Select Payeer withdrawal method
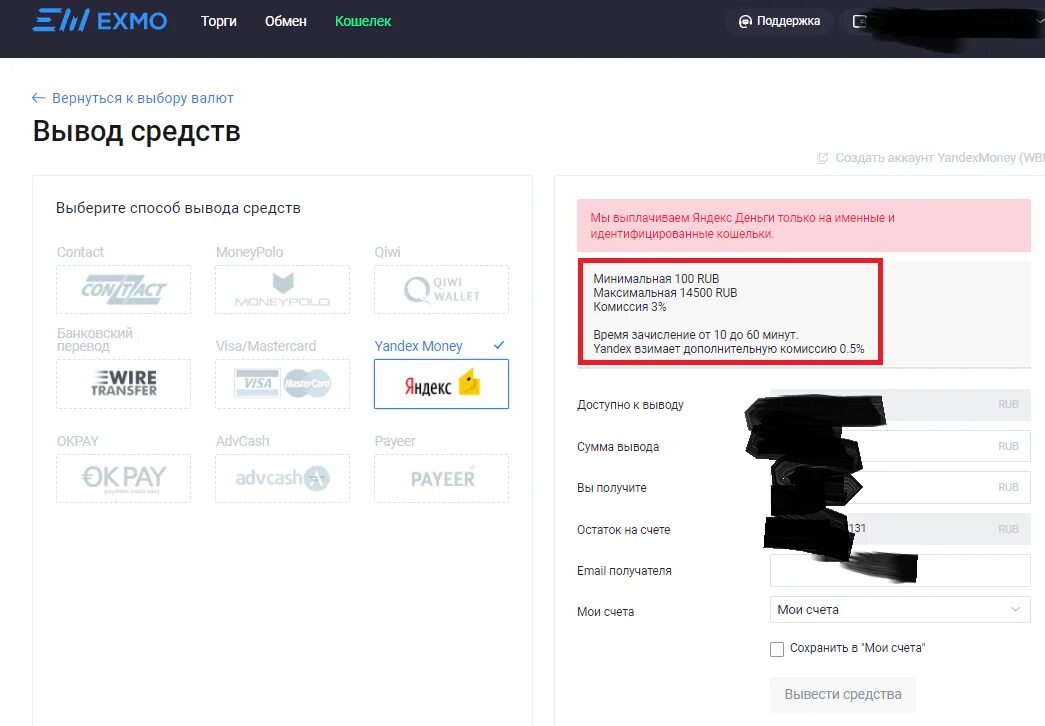This screenshot has height=726, width=1045. pyautogui.click(x=441, y=479)
